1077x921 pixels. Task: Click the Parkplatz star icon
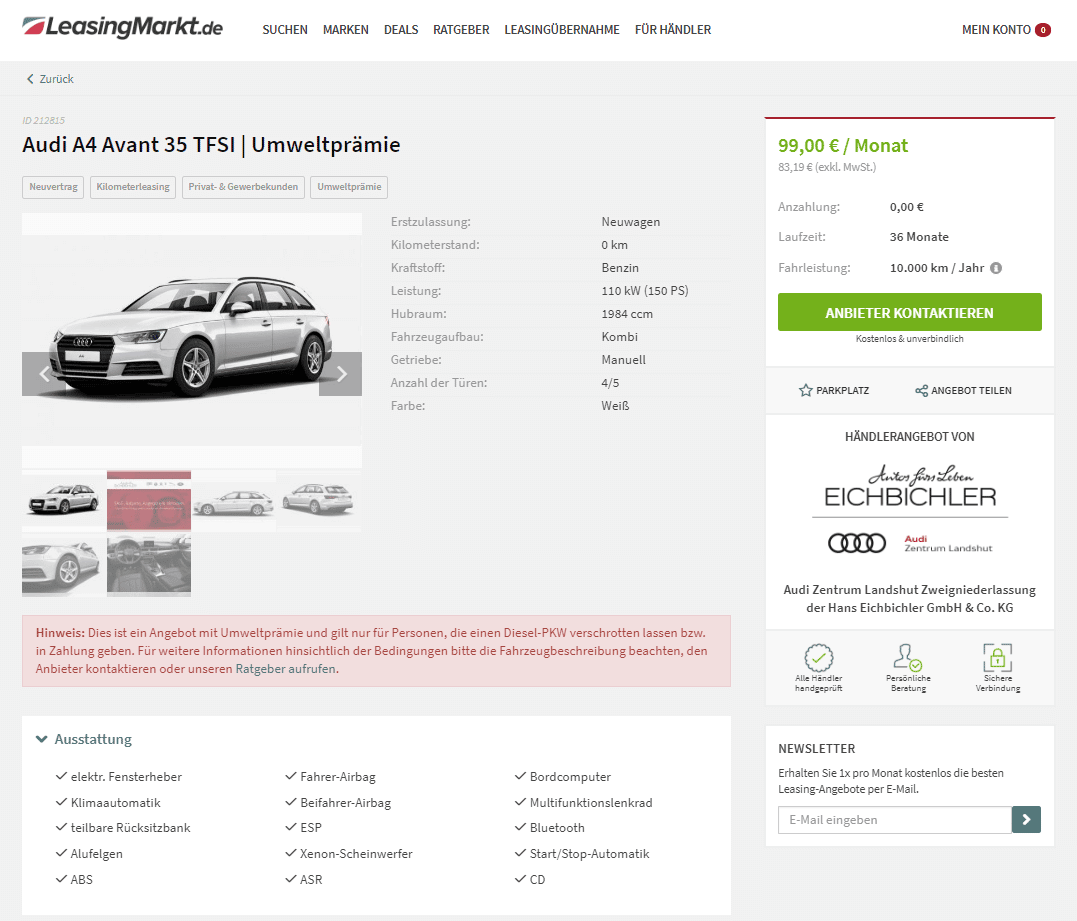(806, 391)
